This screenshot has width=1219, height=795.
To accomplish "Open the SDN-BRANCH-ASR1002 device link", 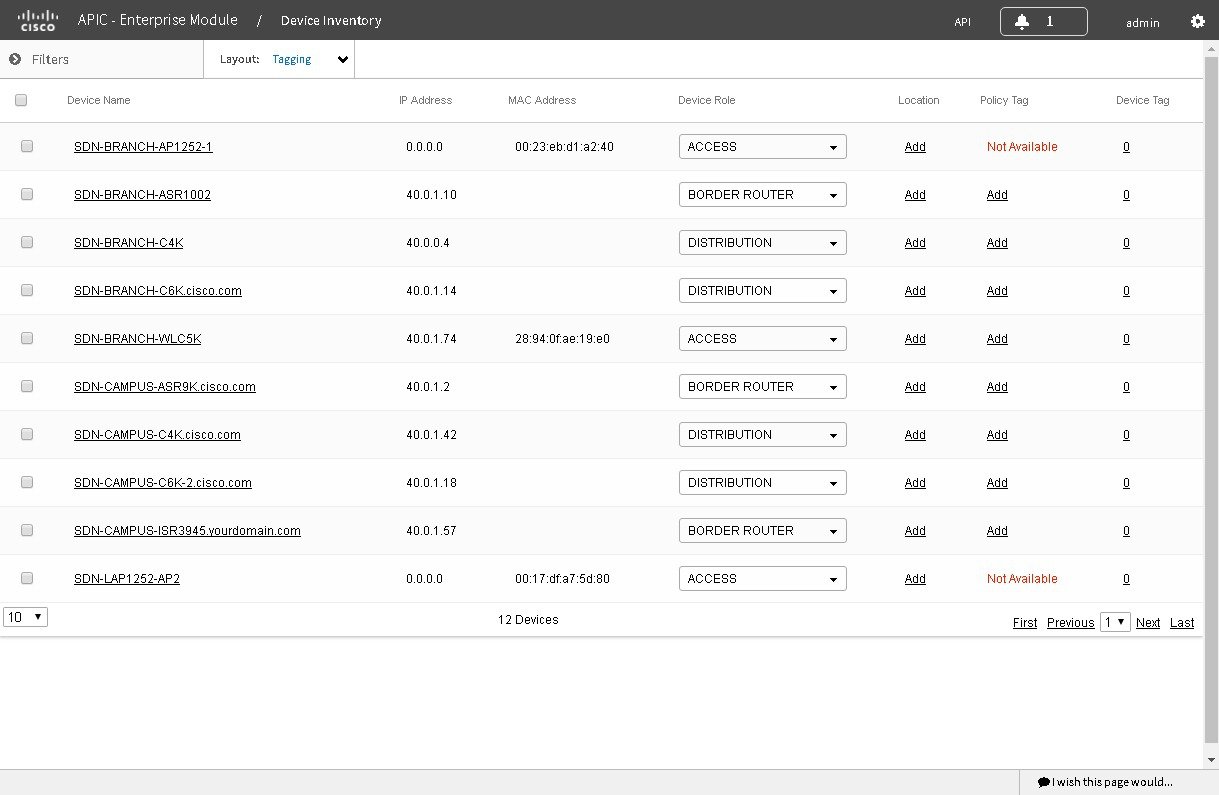I will [x=142, y=195].
